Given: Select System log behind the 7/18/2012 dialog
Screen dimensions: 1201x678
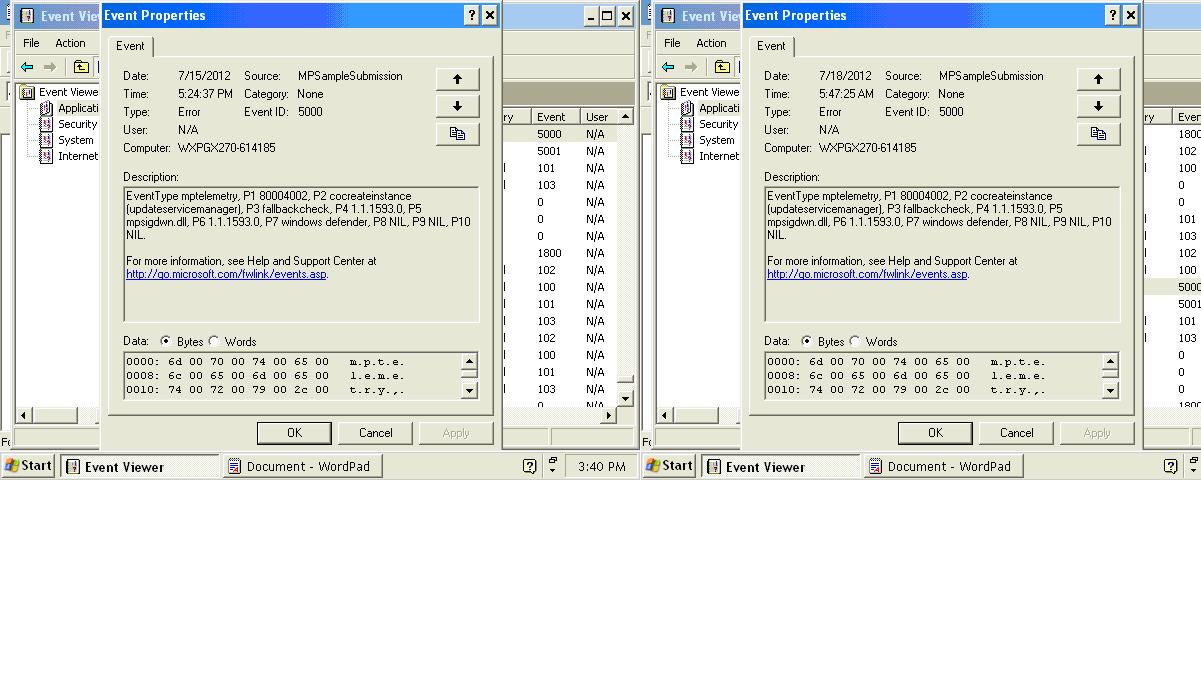Looking at the screenshot, I should (x=708, y=140).
